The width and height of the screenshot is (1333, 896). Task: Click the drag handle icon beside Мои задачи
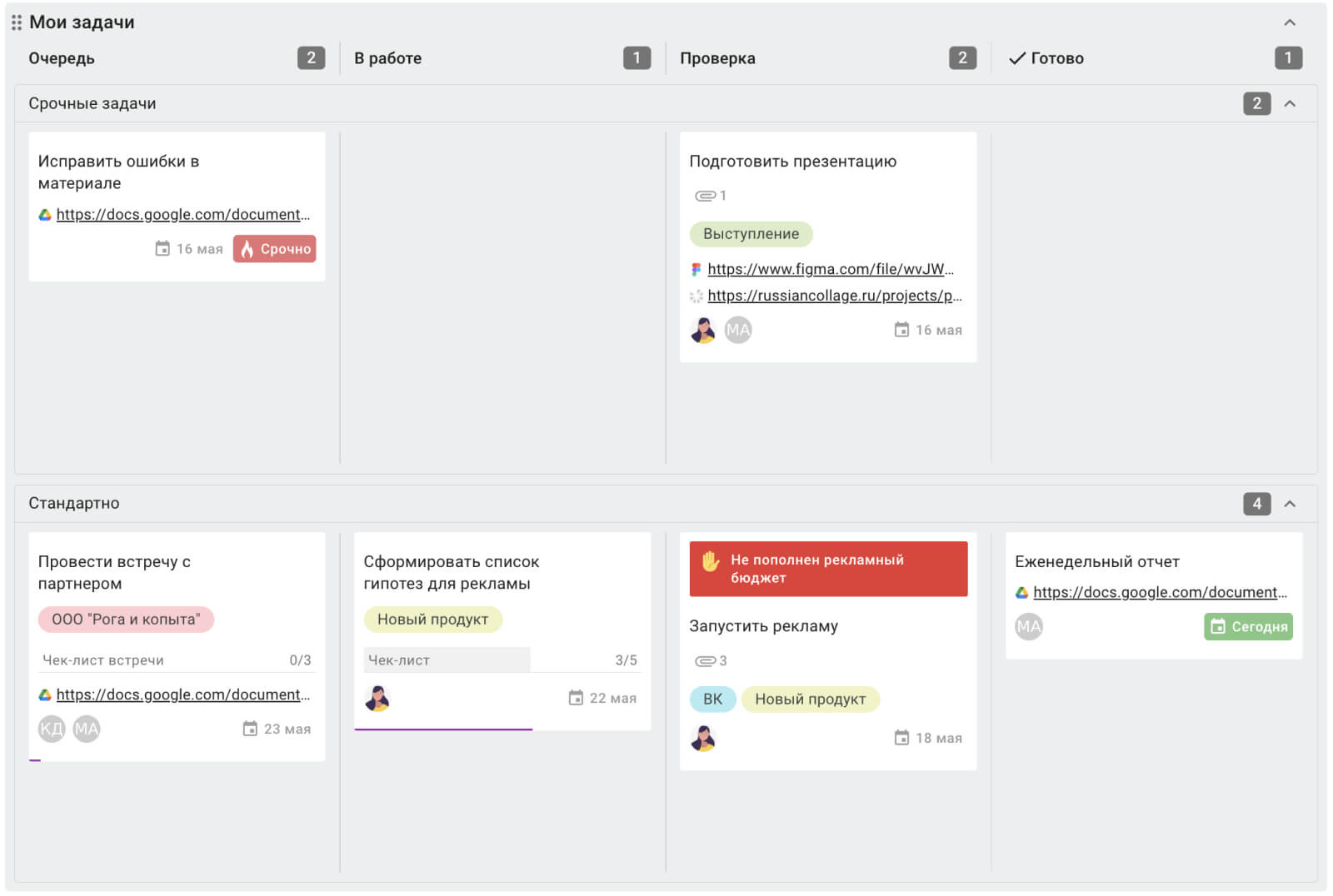[16, 22]
